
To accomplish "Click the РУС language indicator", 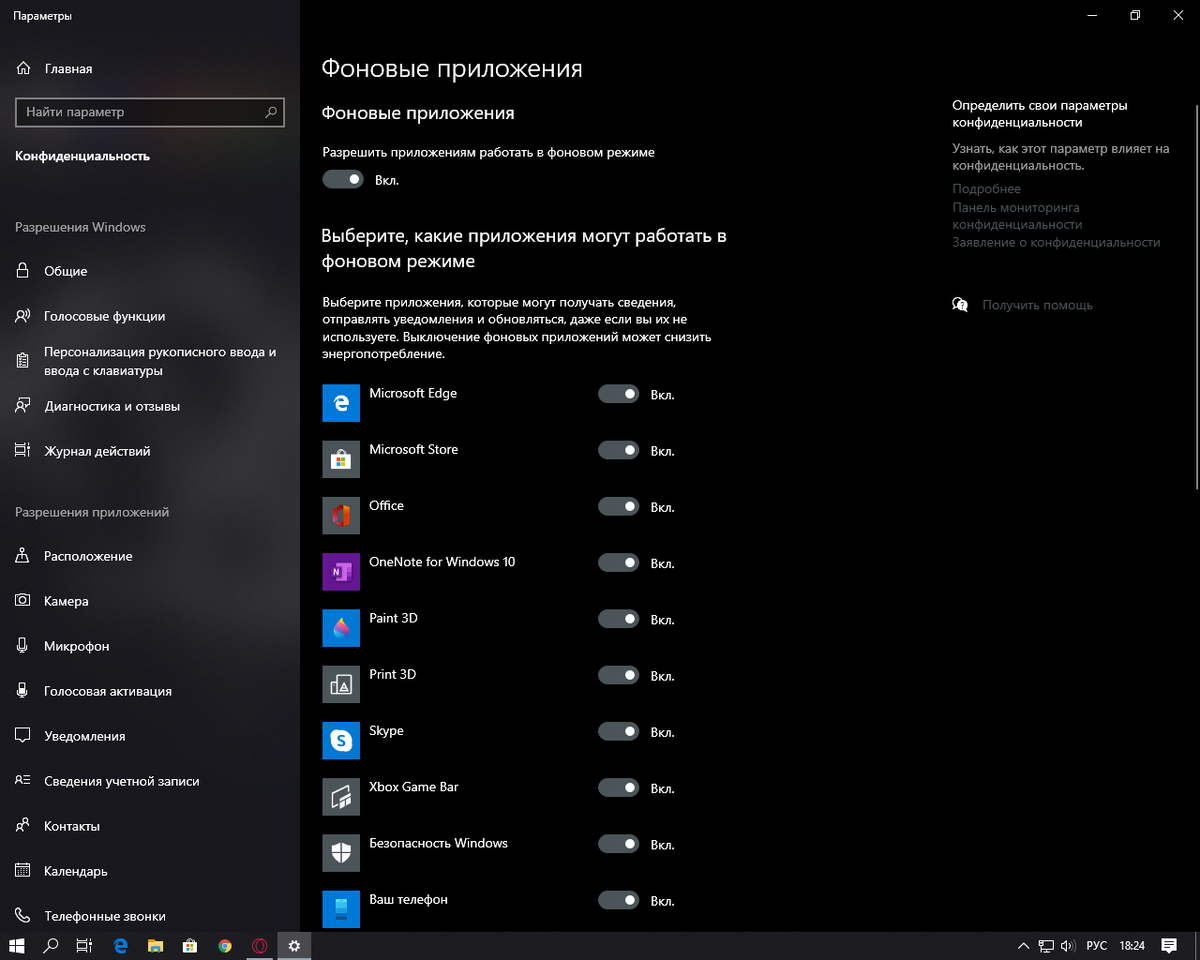I will [1097, 945].
